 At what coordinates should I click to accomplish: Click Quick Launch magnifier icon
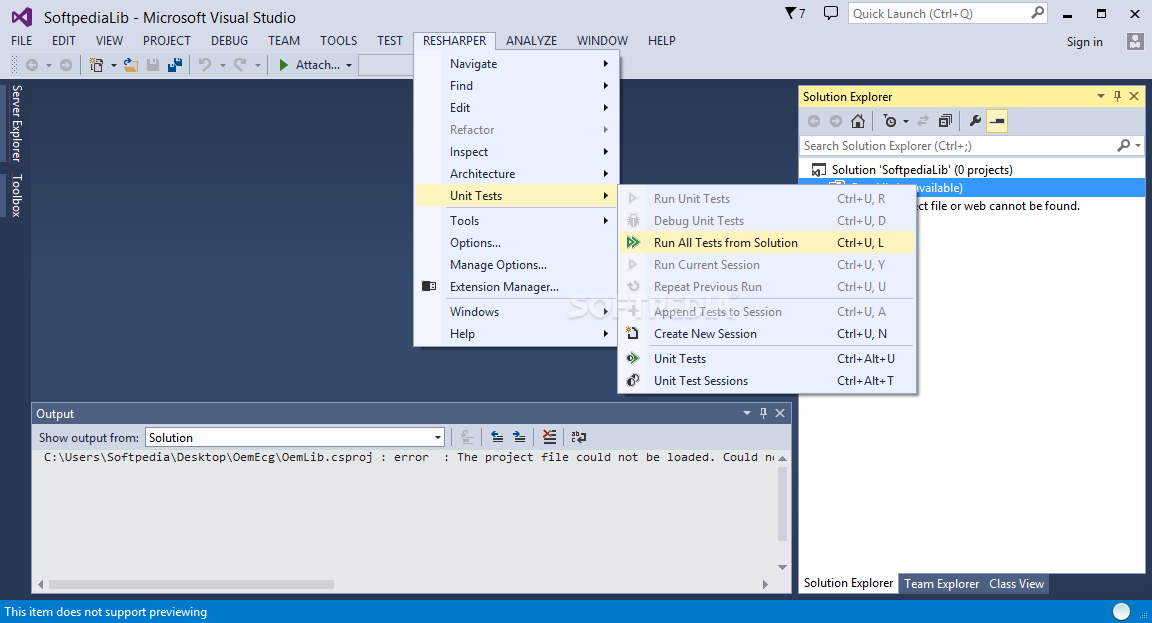1037,12
